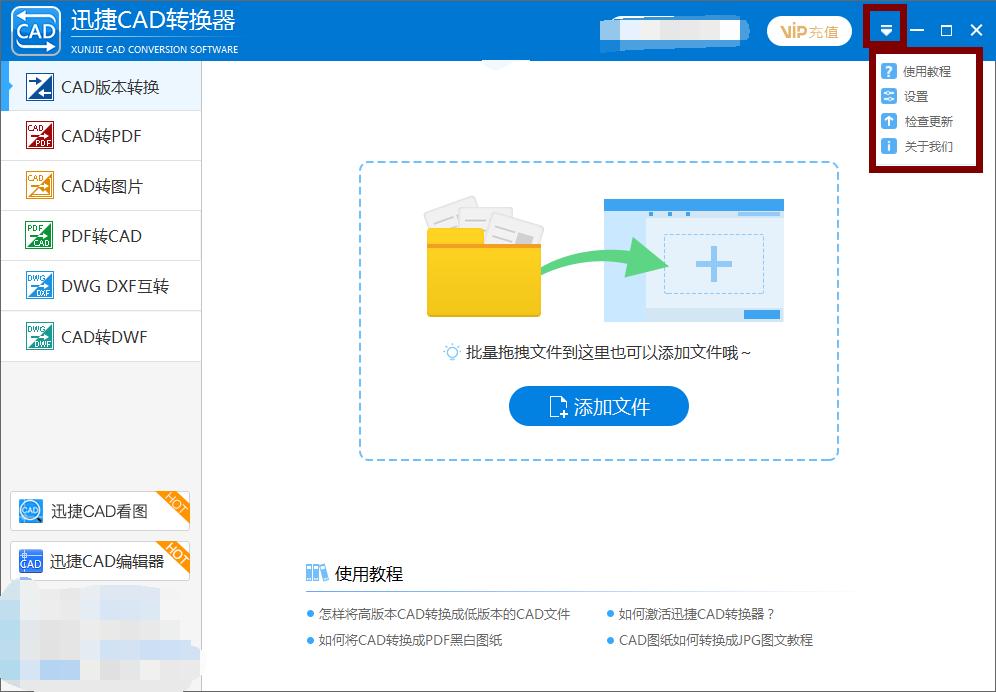Click the 迅捷CAD看图 viewer icon
This screenshot has height=692, width=996.
coord(30,510)
